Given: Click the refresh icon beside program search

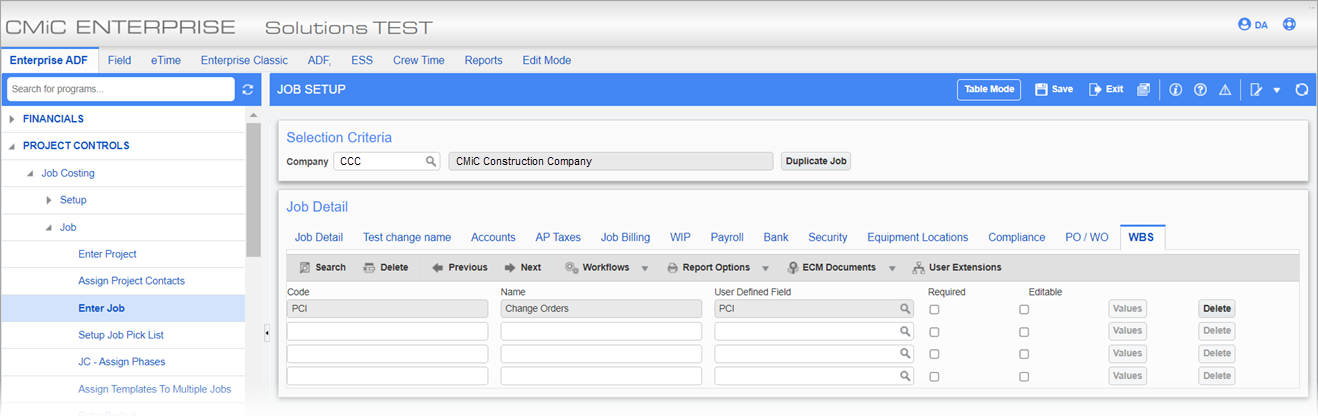Looking at the screenshot, I should pyautogui.click(x=248, y=89).
